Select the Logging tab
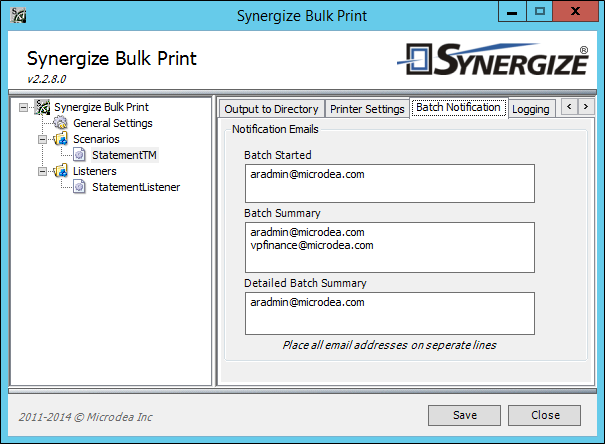 click(x=531, y=109)
